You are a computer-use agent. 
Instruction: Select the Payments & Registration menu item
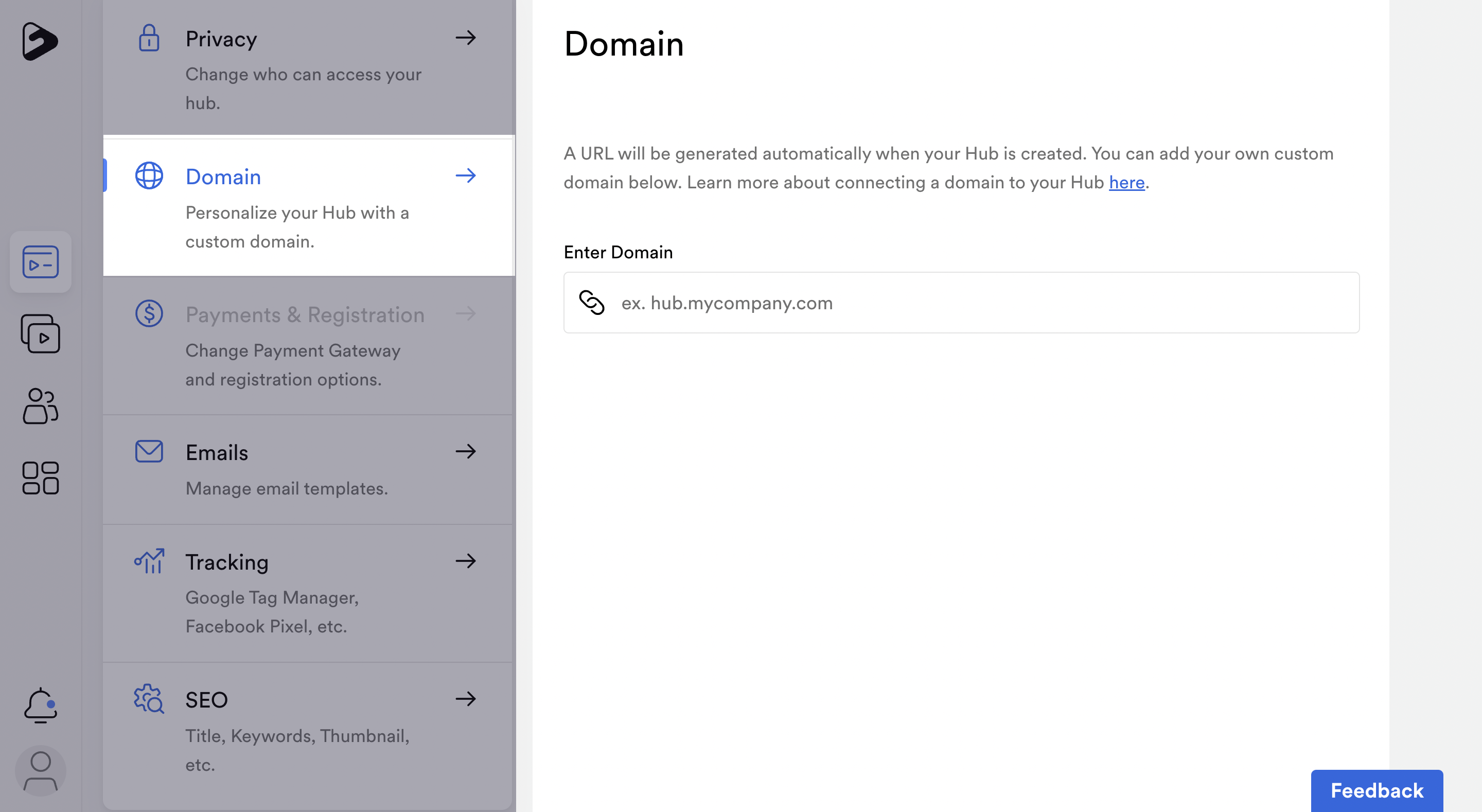[x=308, y=345]
